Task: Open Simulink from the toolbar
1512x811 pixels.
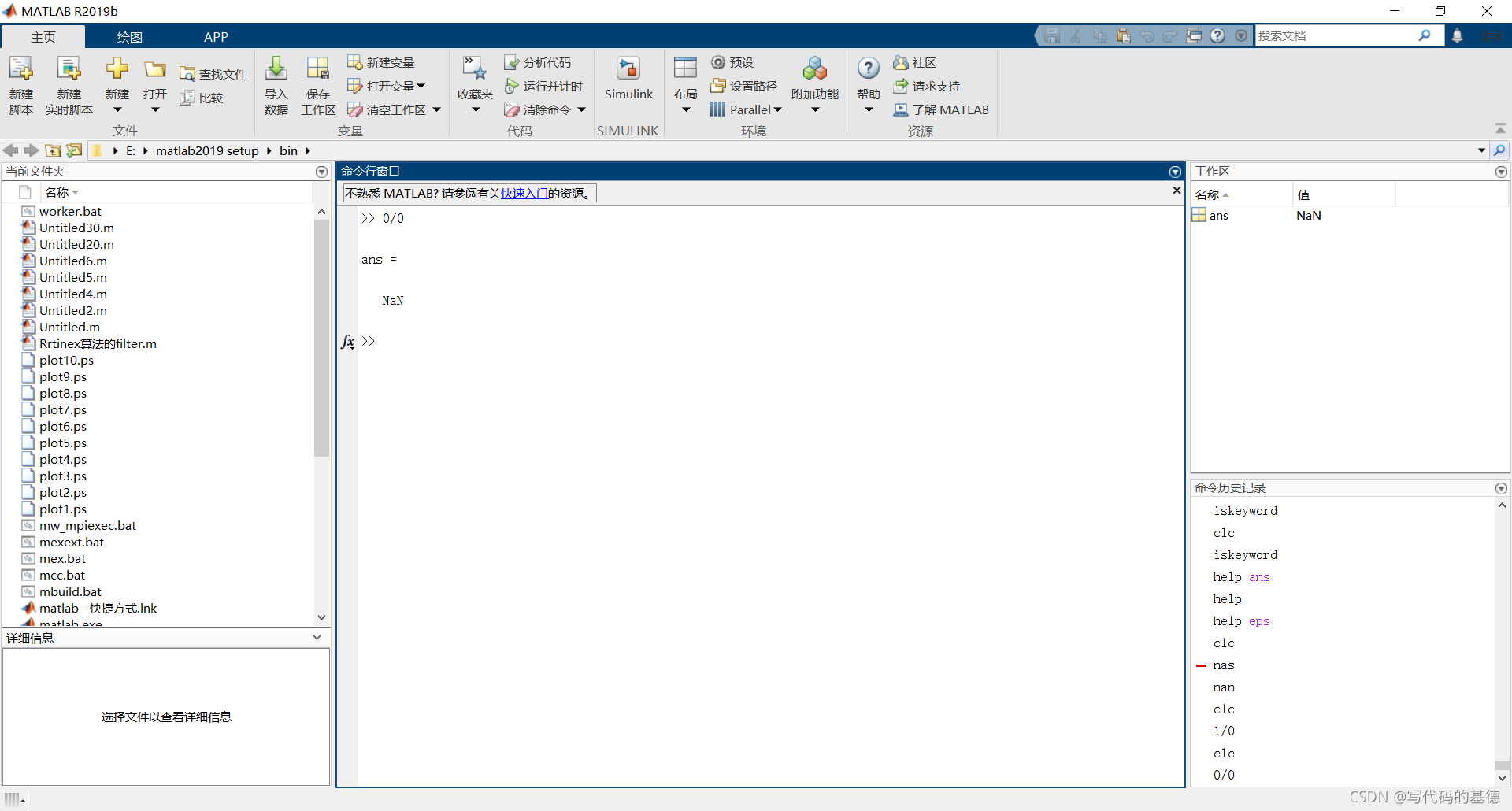Action: [x=628, y=79]
